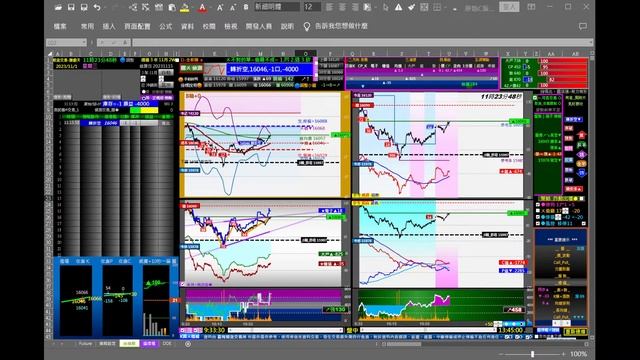Screen dimensions: 640x360
Task: Select the green highlighted sheet tab
Action: pyautogui.click(x=129, y=344)
